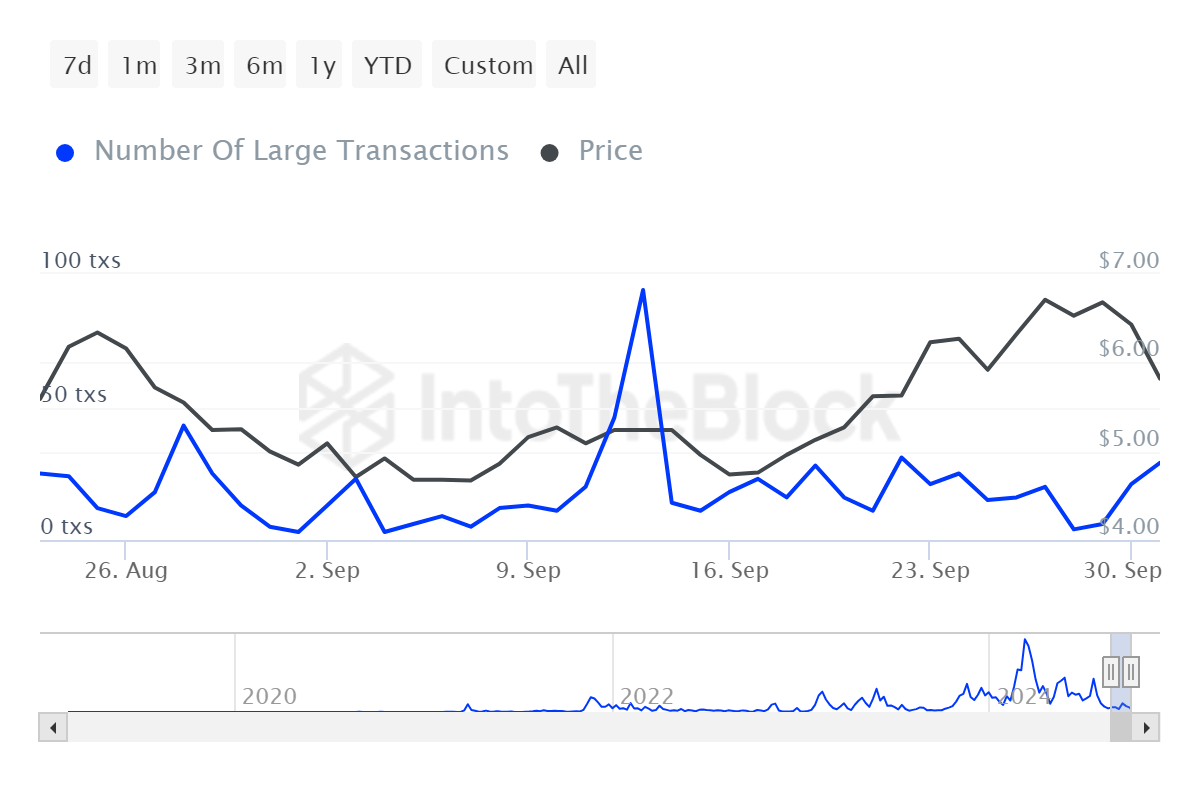
Task: Click the 2020 area in the navigator
Action: click(270, 695)
